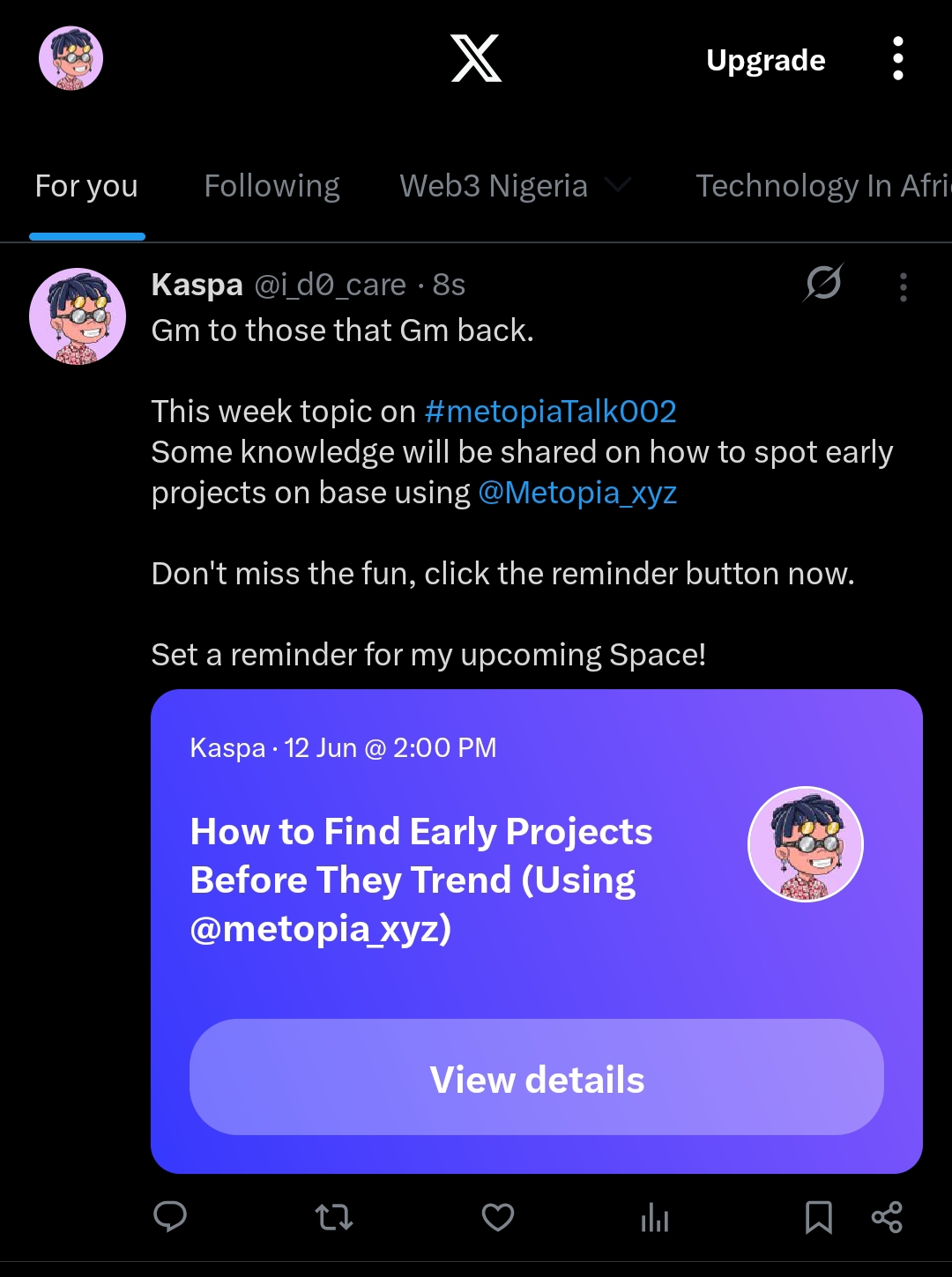Viewport: 952px width, 1277px height.
Task: Open the X logo home
Action: [x=476, y=59]
